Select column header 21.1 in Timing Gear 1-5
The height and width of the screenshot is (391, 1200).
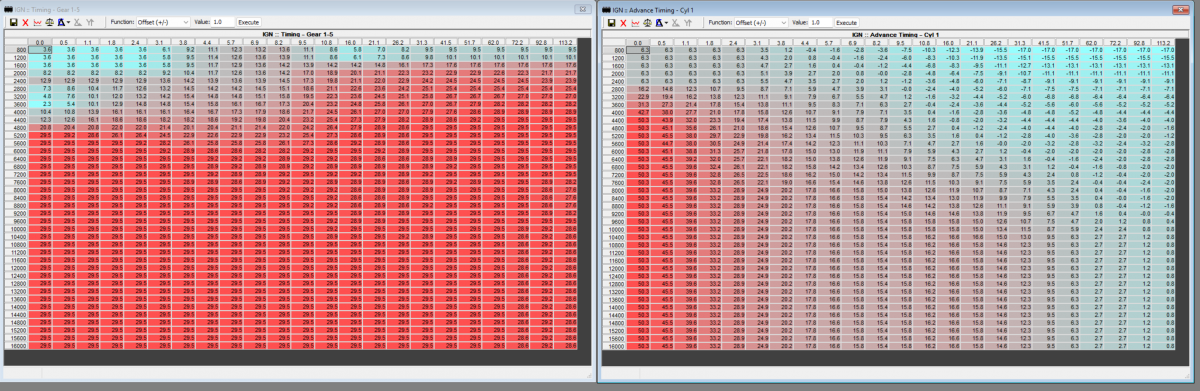[374, 42]
